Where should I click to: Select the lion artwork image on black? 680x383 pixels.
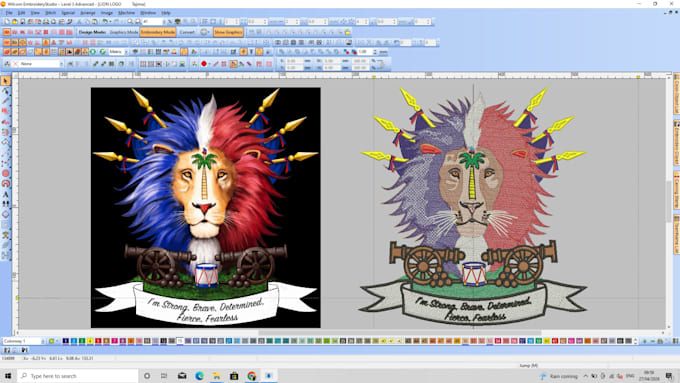coord(206,207)
